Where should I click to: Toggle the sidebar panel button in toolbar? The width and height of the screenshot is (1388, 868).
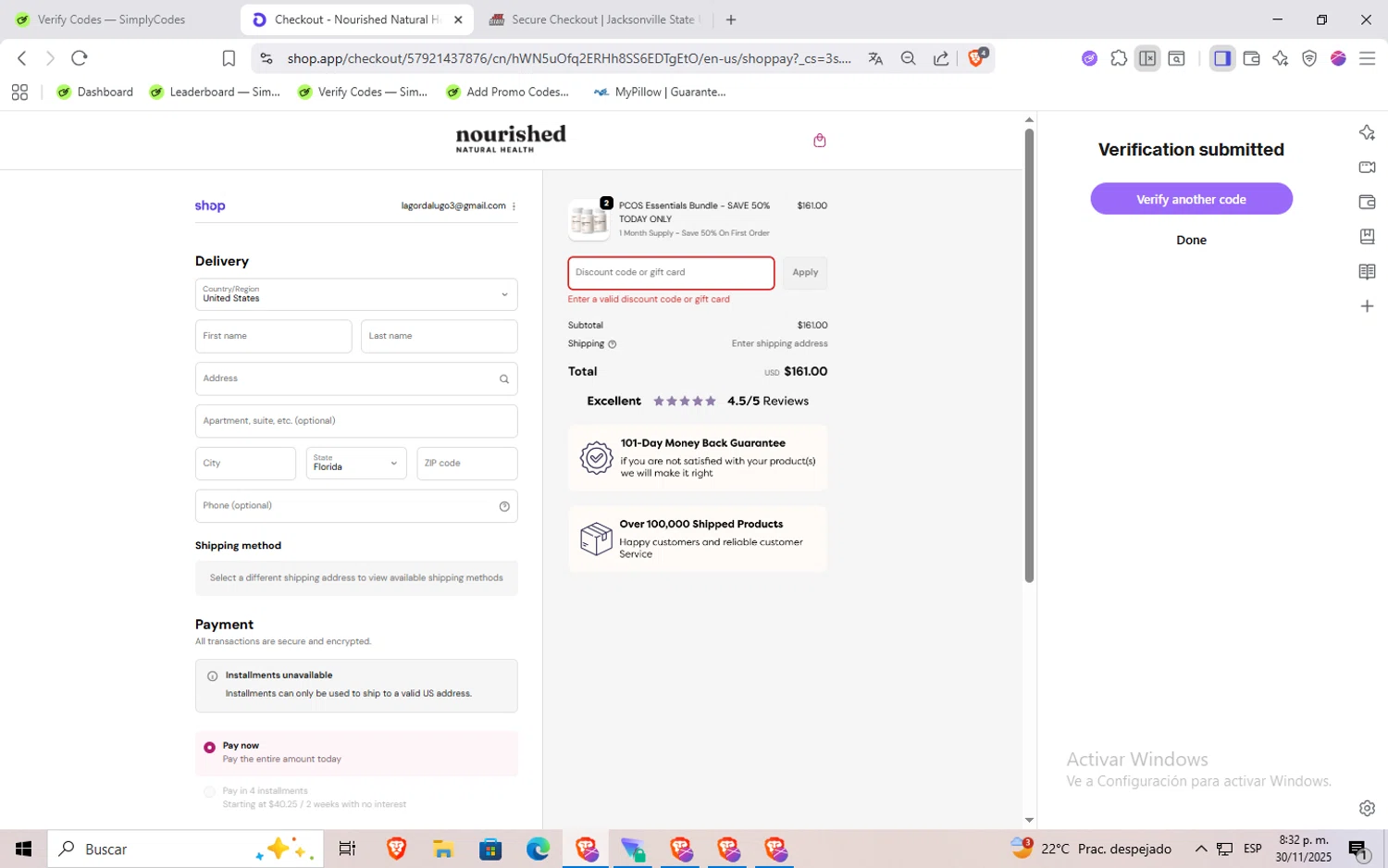pyautogui.click(x=1222, y=58)
